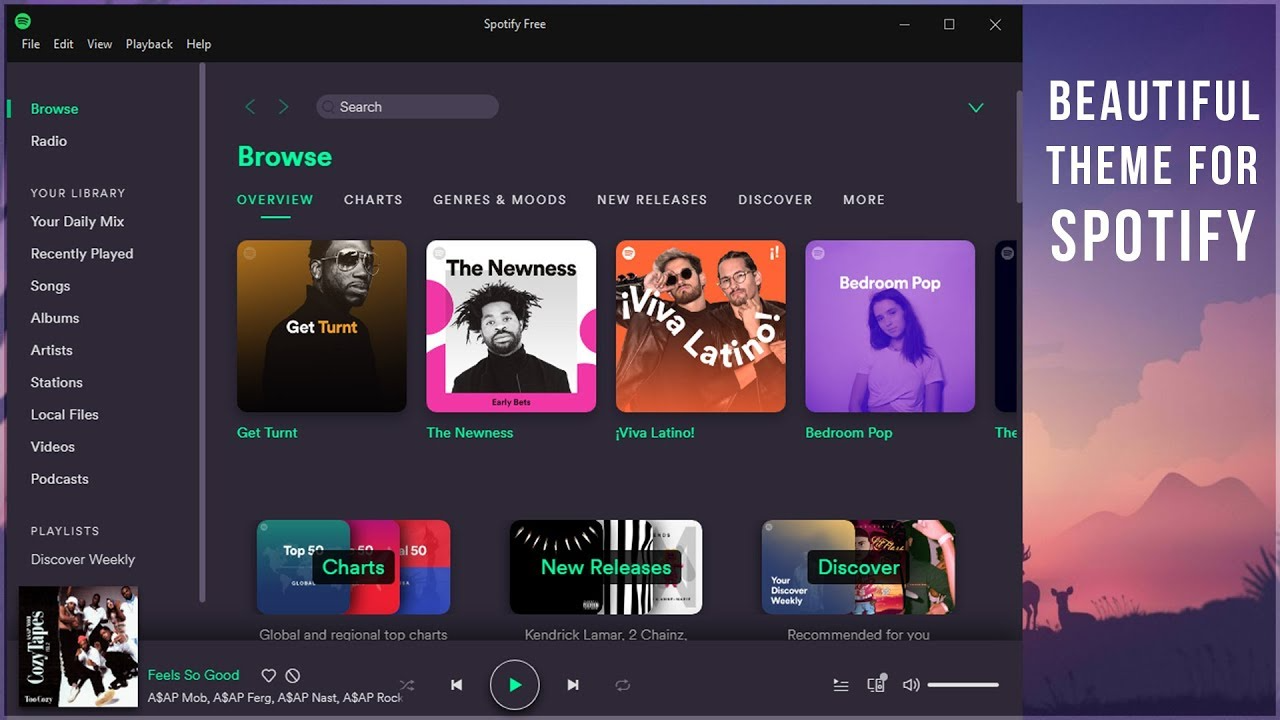Close the Spotify window
The image size is (1280, 720).
click(995, 25)
